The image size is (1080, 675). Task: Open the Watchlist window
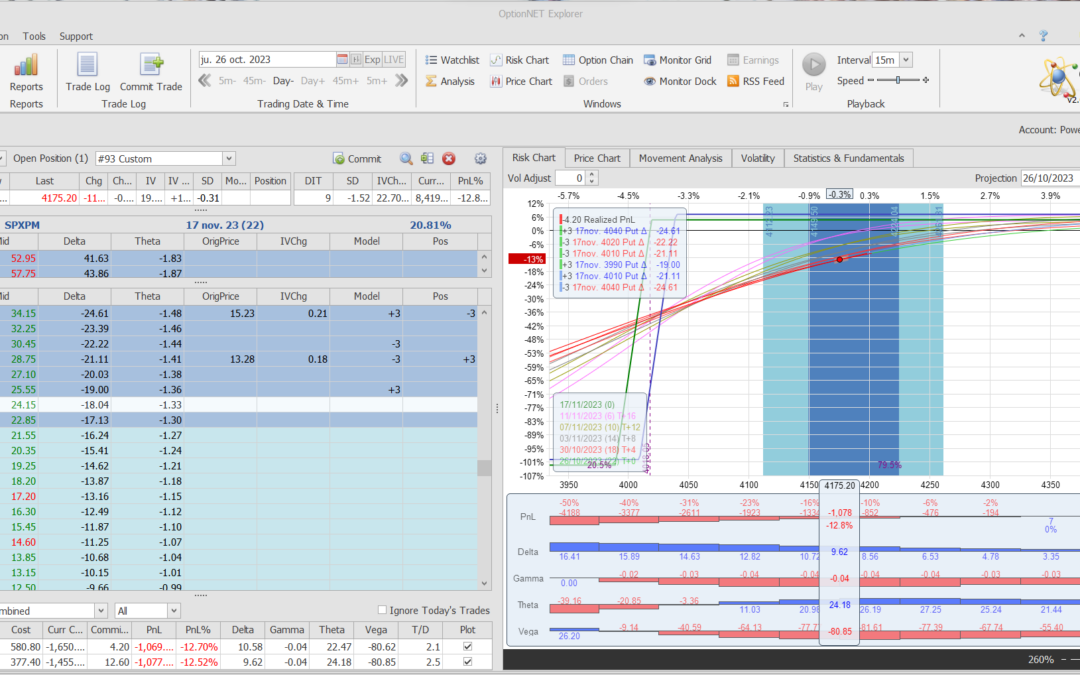(x=451, y=60)
